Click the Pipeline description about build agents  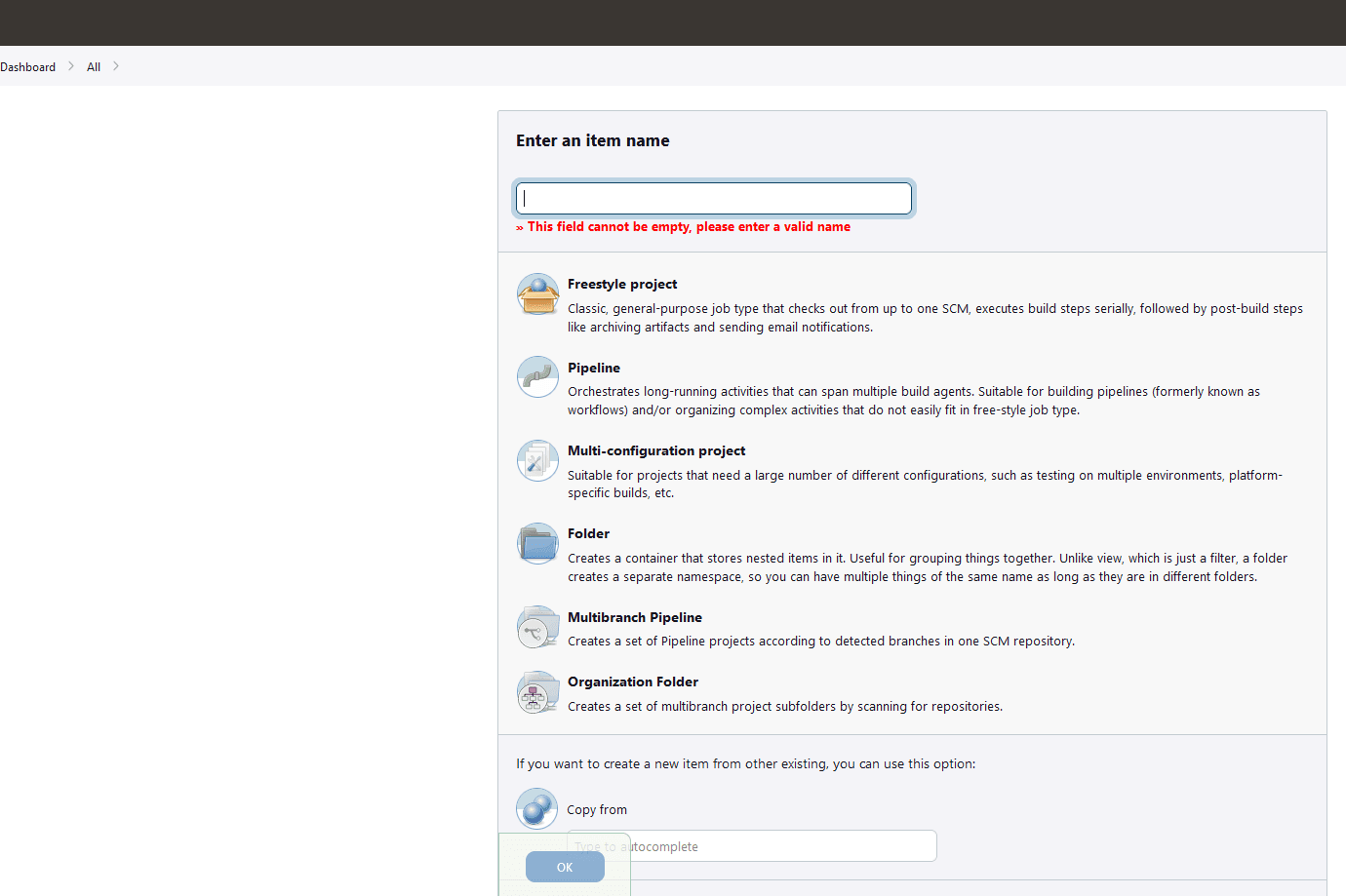914,401
